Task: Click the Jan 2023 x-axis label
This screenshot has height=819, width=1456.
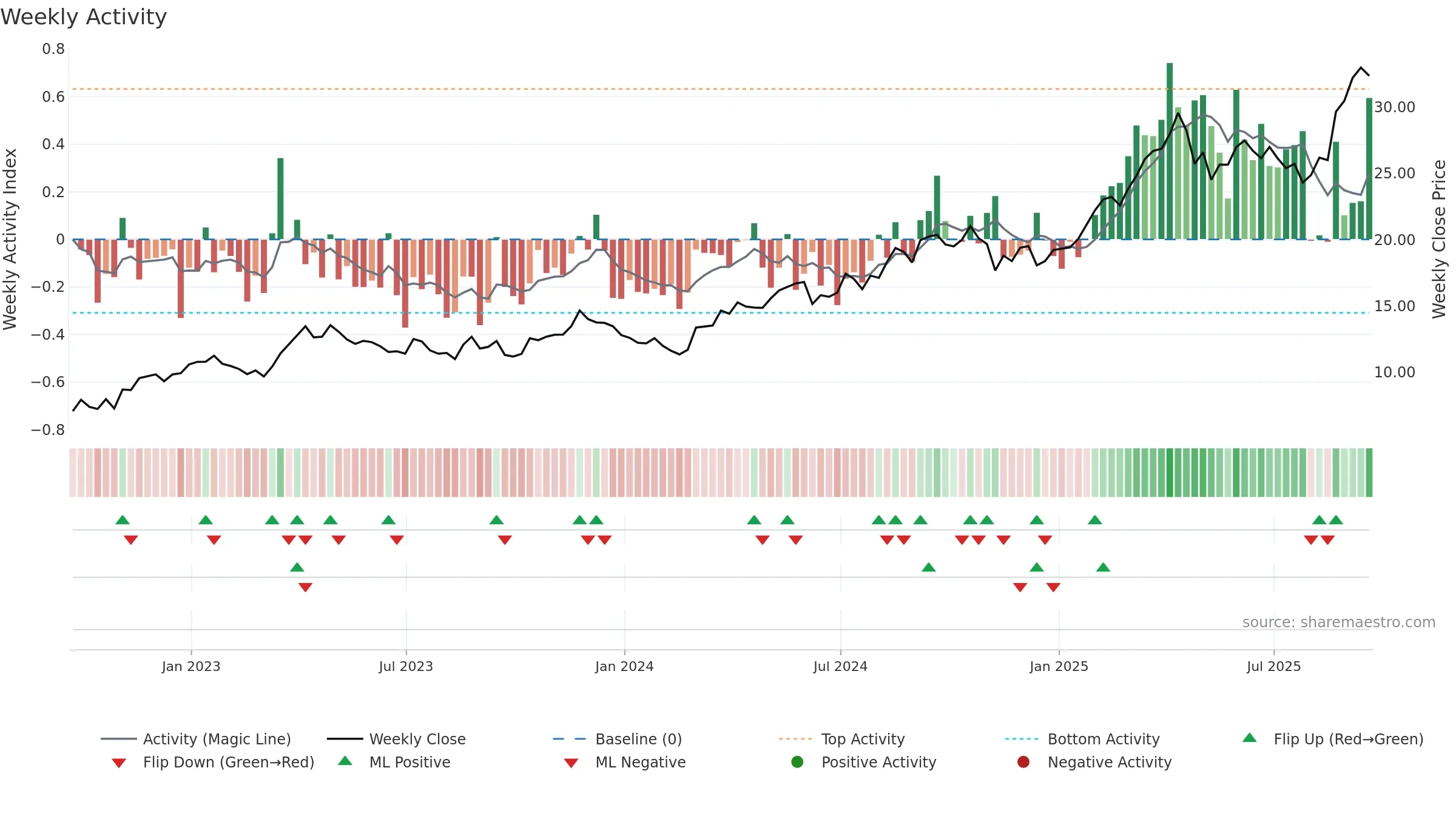Action: [x=191, y=666]
